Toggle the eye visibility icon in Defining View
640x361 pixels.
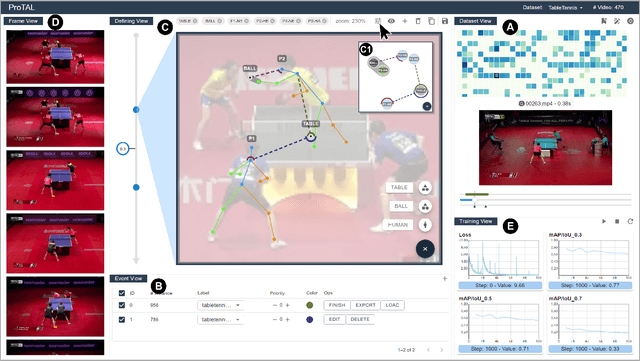point(391,21)
